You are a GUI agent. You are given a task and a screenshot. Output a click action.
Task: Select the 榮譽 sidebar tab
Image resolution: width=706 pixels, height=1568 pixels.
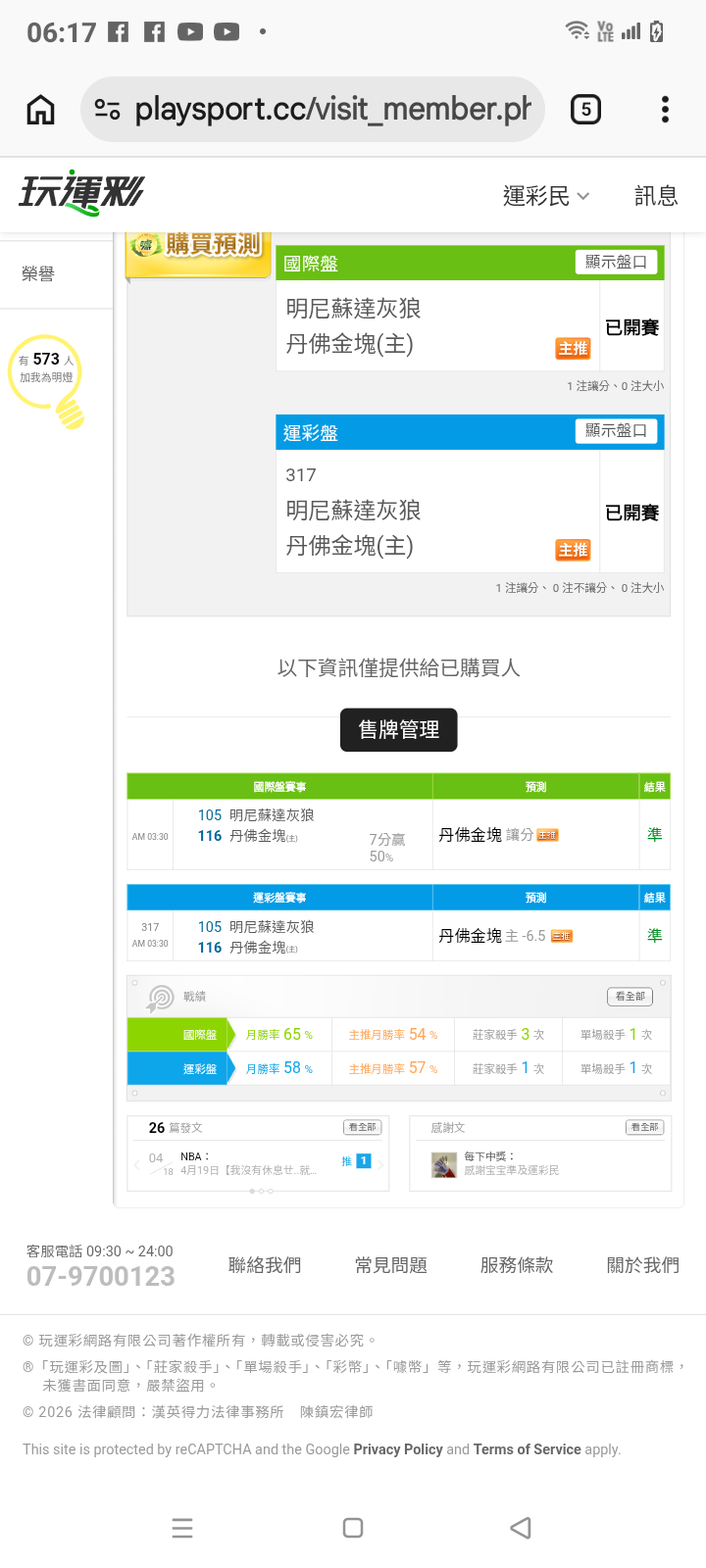pos(38,274)
